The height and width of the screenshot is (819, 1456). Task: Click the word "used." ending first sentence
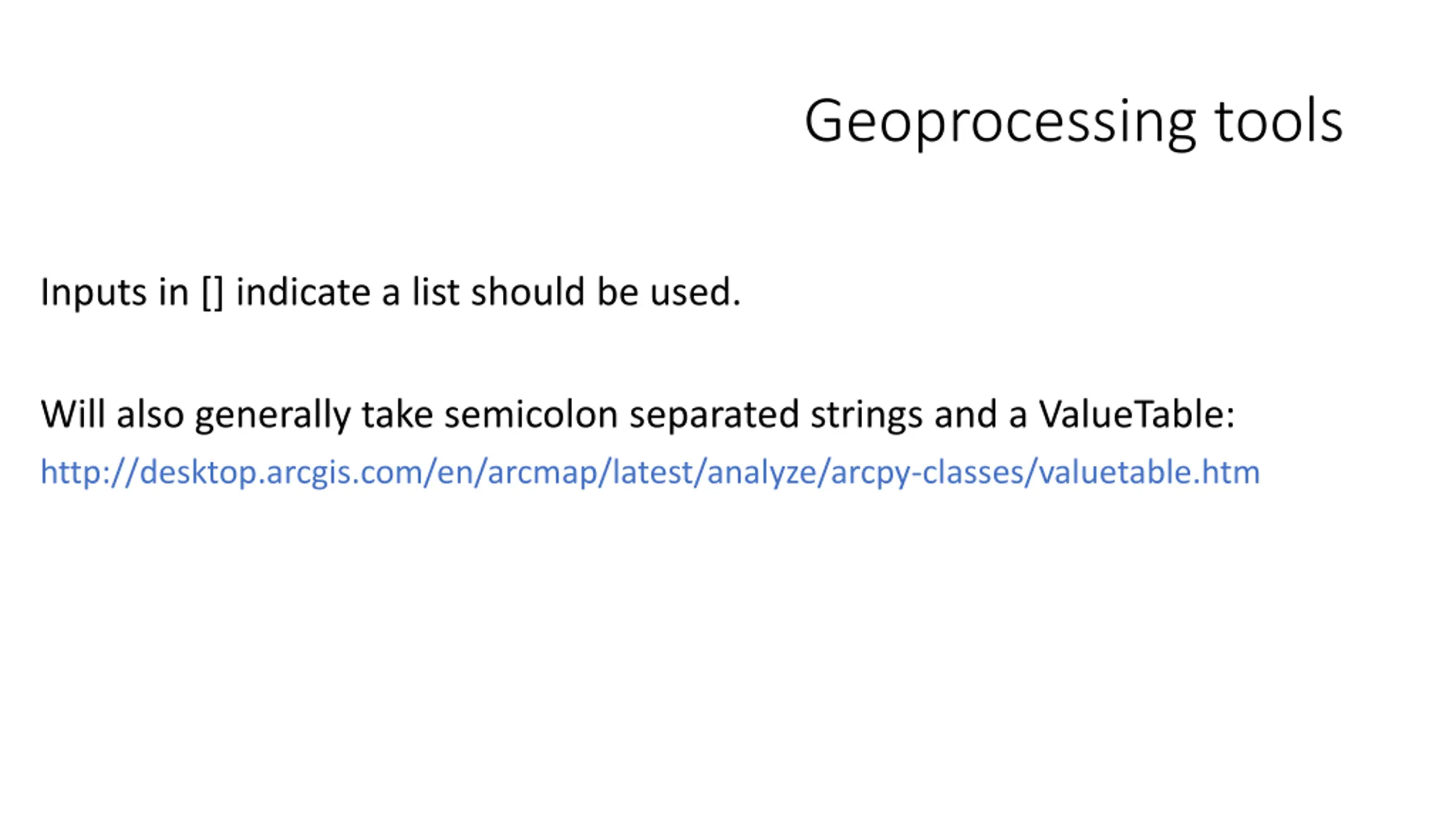click(x=695, y=292)
